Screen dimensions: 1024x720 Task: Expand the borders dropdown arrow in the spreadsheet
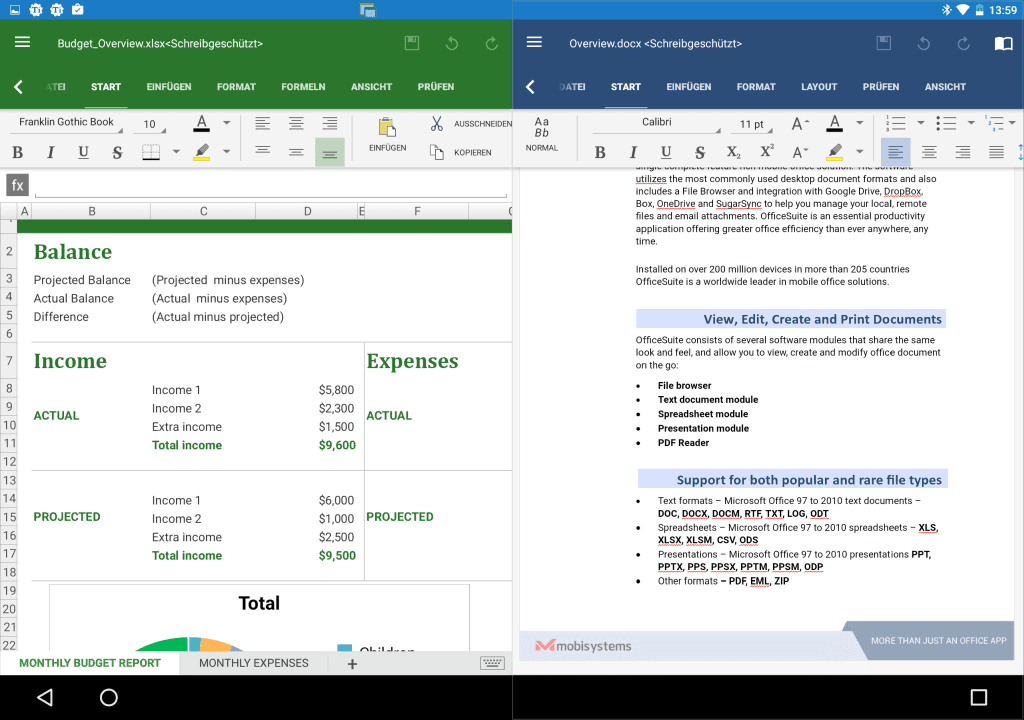pyautogui.click(x=176, y=152)
